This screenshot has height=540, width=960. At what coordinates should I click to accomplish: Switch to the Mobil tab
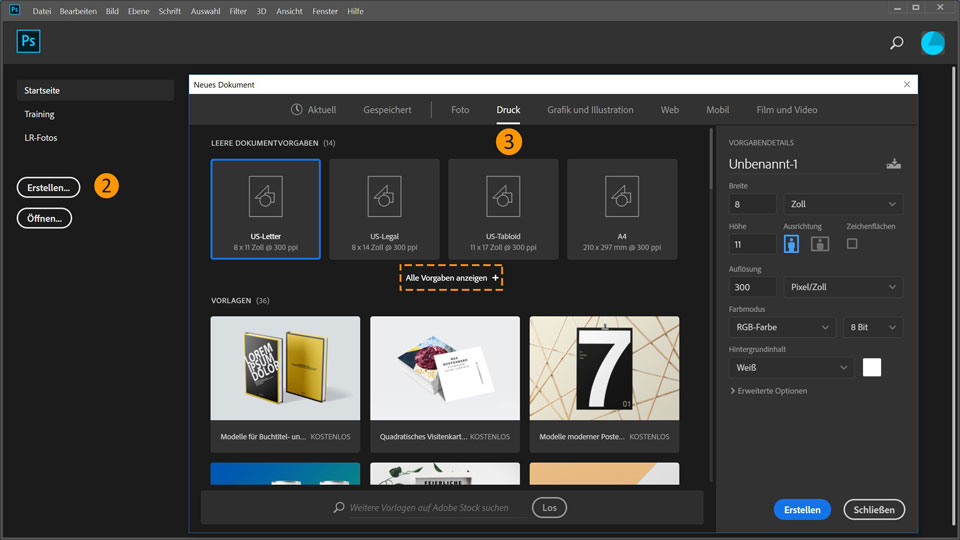[718, 110]
